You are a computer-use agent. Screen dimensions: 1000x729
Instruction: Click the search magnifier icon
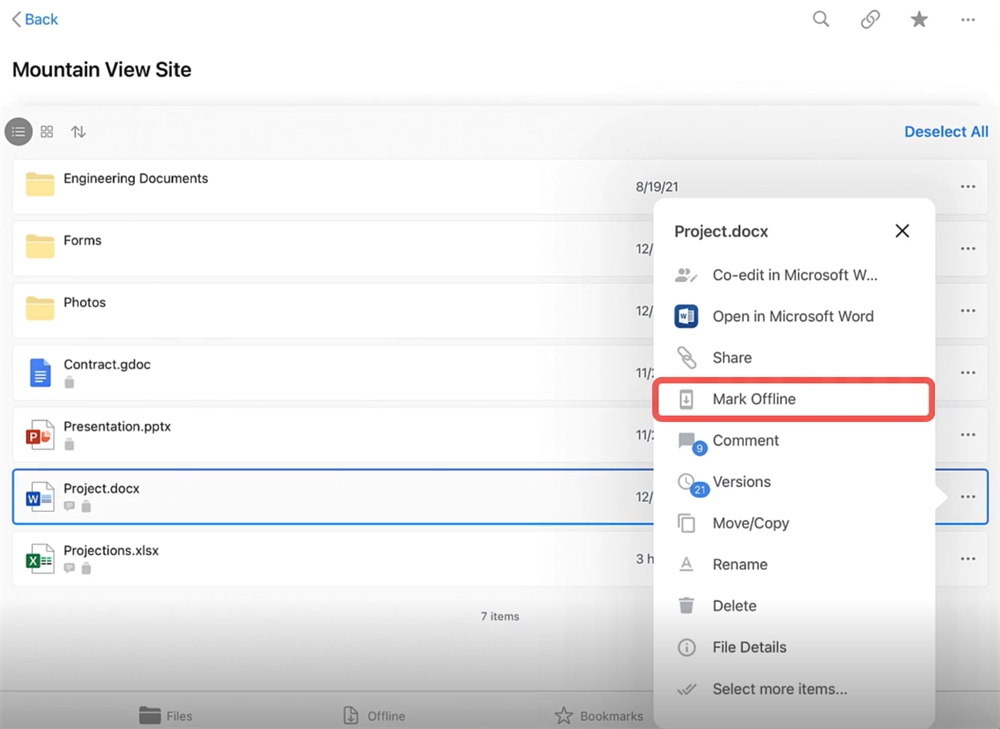point(821,19)
